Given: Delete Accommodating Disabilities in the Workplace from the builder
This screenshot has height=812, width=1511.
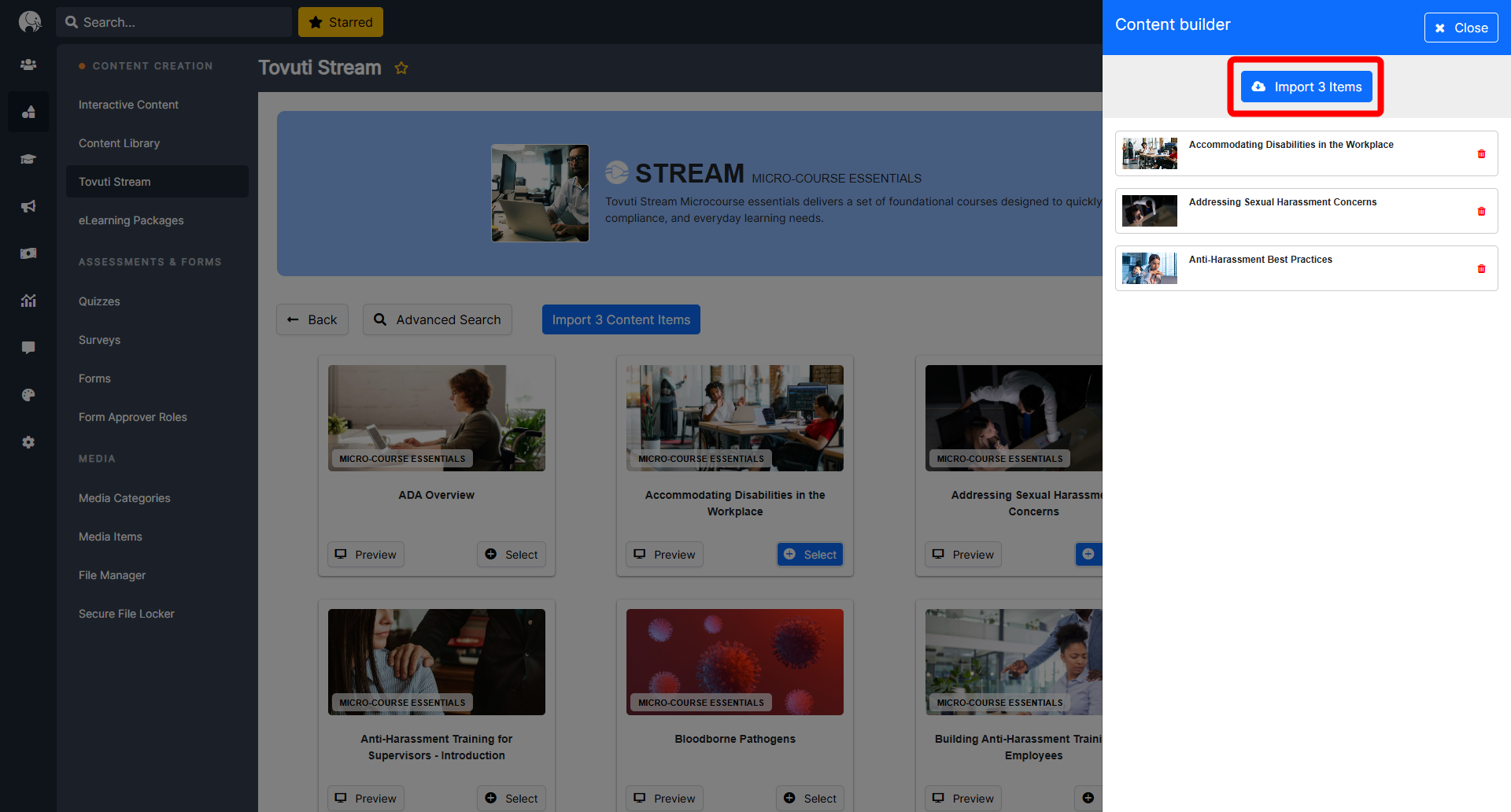Looking at the screenshot, I should (x=1481, y=154).
